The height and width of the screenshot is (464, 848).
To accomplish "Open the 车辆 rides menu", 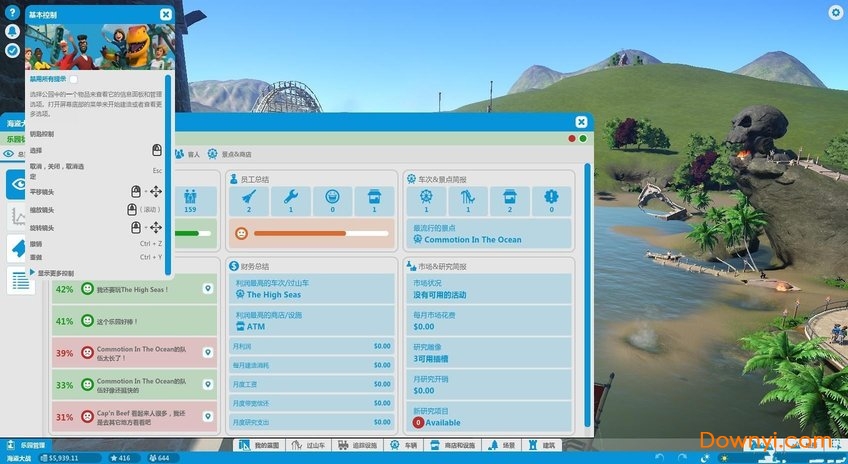I will click(x=404, y=445).
